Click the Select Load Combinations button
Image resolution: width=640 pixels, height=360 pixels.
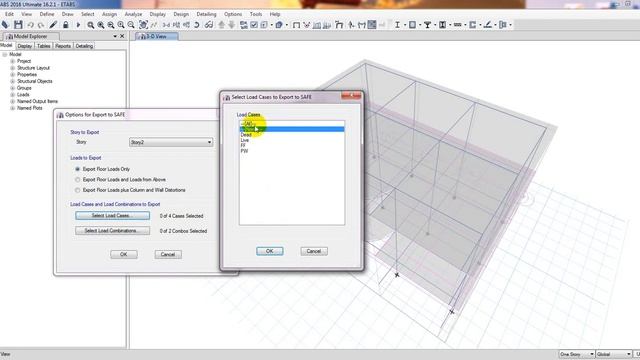point(112,231)
